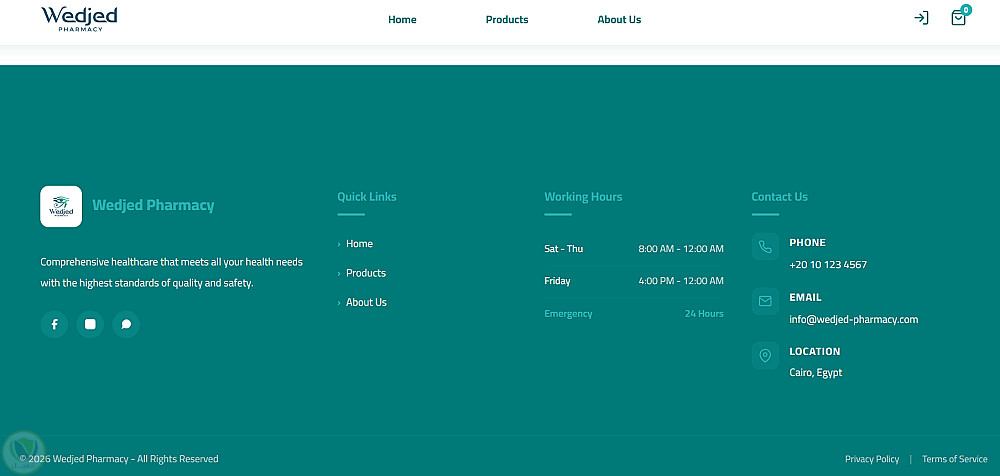
Task: Click the info@wedjed-pharmacy.com email address
Action: [853, 320]
